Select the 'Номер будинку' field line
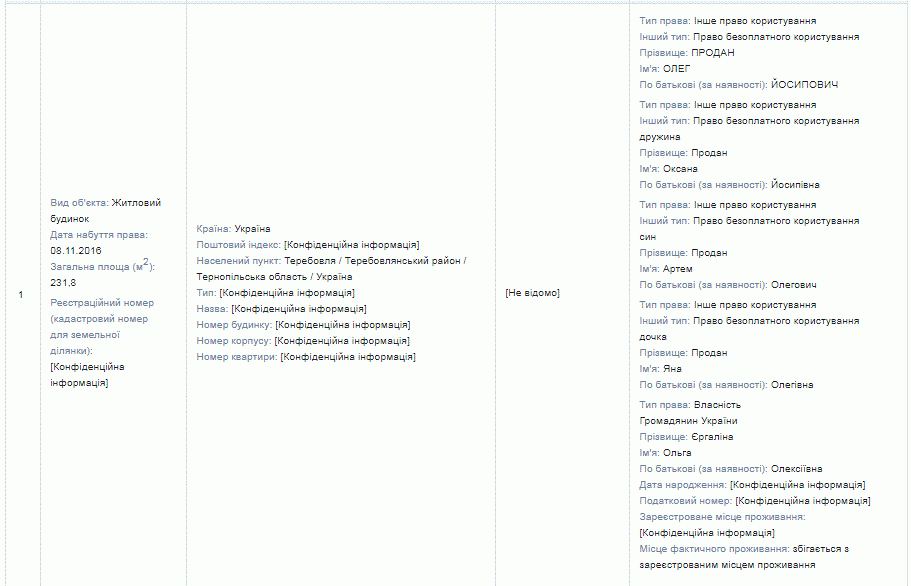The image size is (911, 586). (x=303, y=325)
